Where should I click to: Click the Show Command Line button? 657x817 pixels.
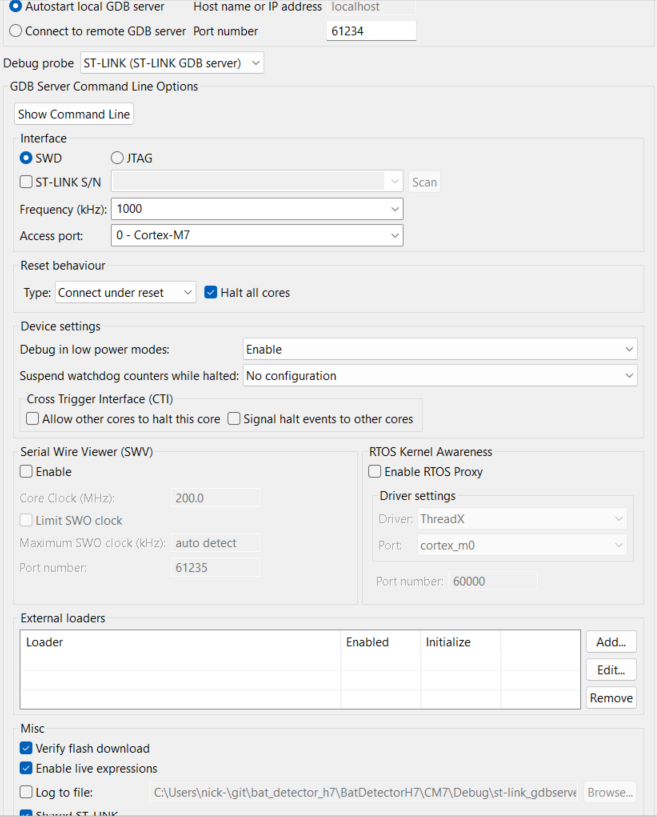(x=74, y=115)
